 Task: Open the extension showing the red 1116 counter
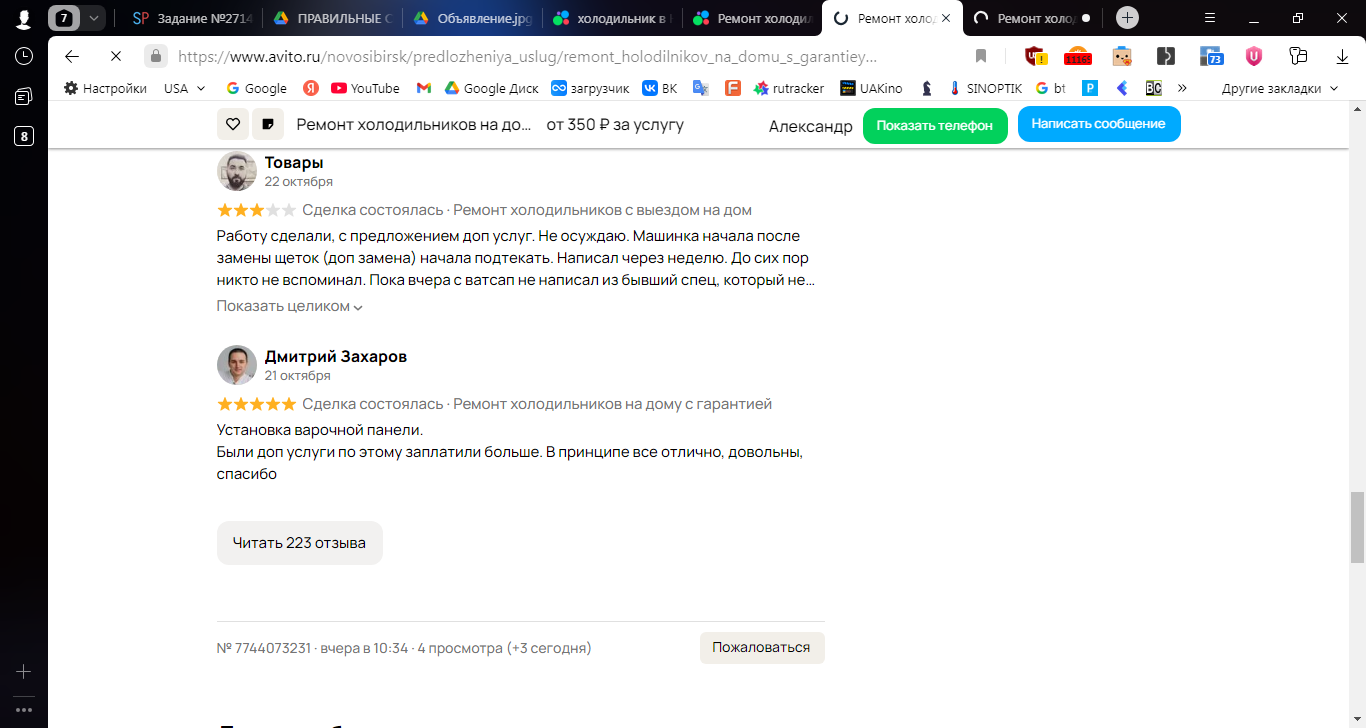(1077, 56)
